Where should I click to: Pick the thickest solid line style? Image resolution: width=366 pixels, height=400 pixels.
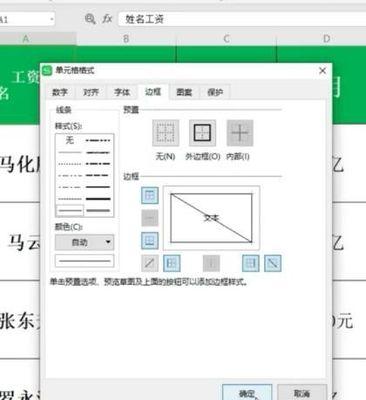[x=98, y=199]
